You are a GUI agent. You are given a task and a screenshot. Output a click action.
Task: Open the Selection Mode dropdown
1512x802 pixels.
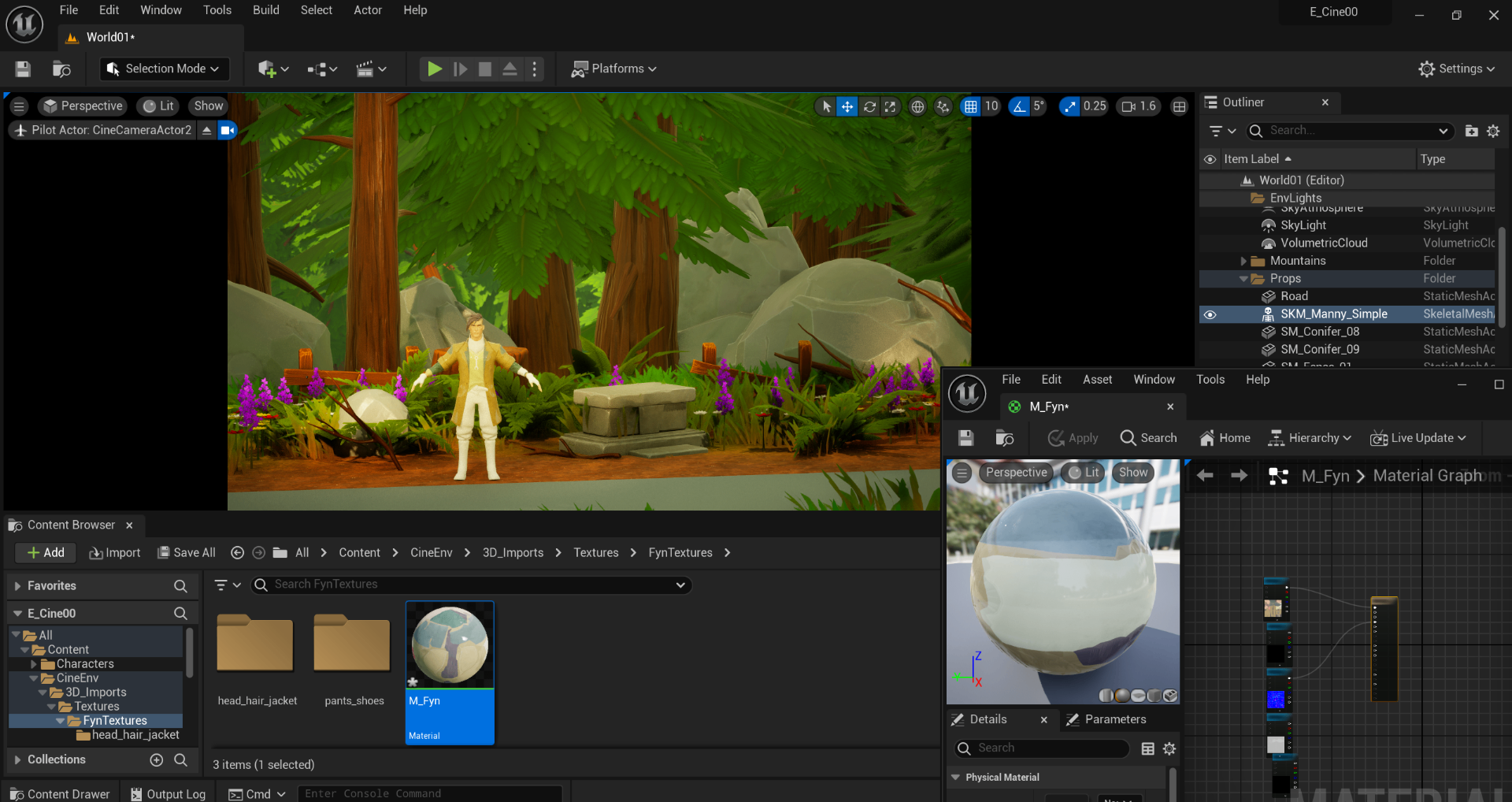(165, 69)
